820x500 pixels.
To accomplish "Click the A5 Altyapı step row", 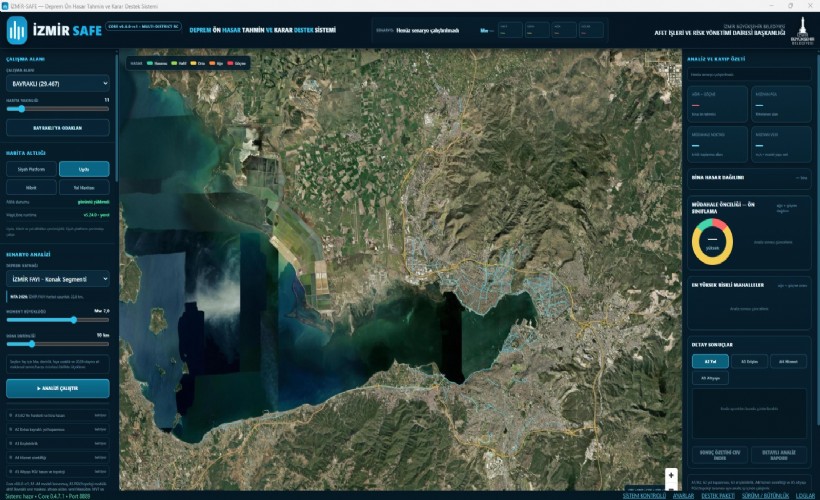I will point(58,472).
